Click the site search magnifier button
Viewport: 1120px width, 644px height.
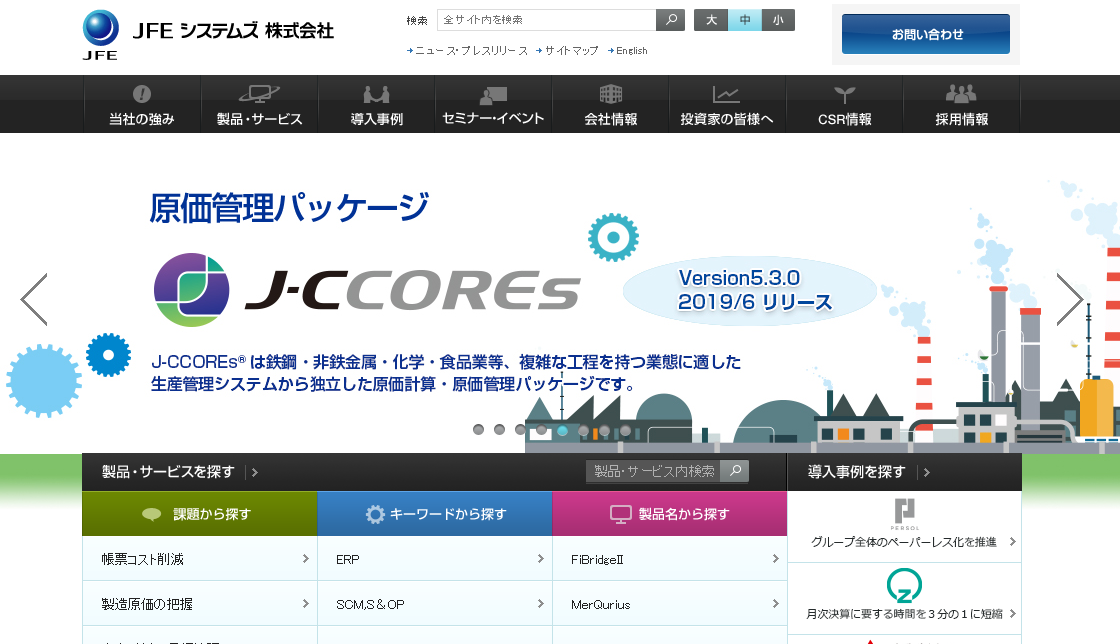click(671, 20)
